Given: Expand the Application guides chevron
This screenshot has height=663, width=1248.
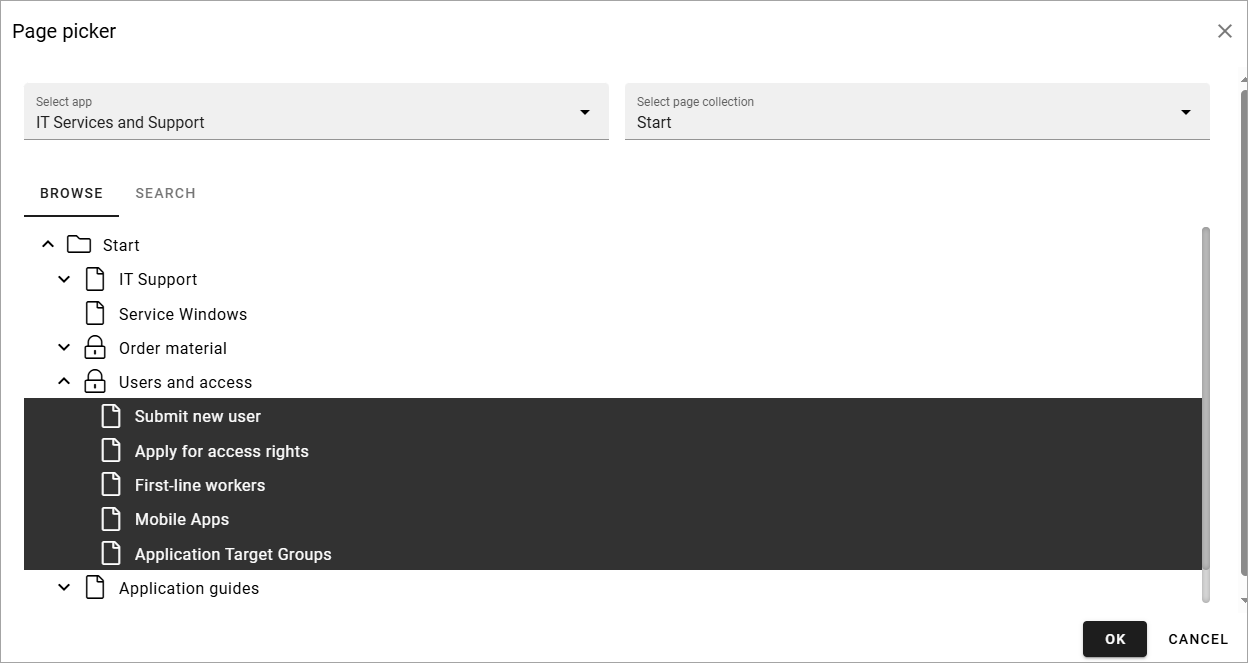Looking at the screenshot, I should tap(64, 588).
